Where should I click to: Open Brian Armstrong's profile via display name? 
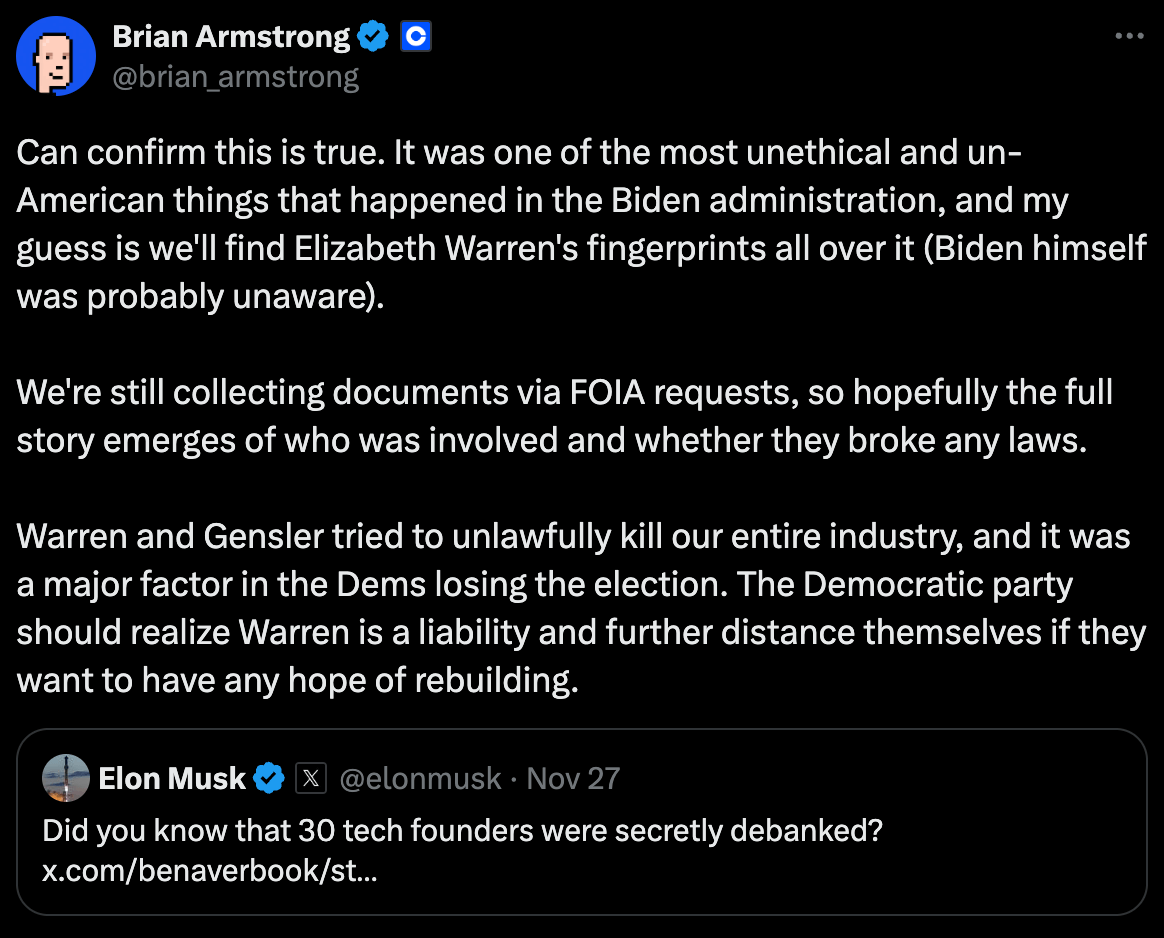click(231, 37)
